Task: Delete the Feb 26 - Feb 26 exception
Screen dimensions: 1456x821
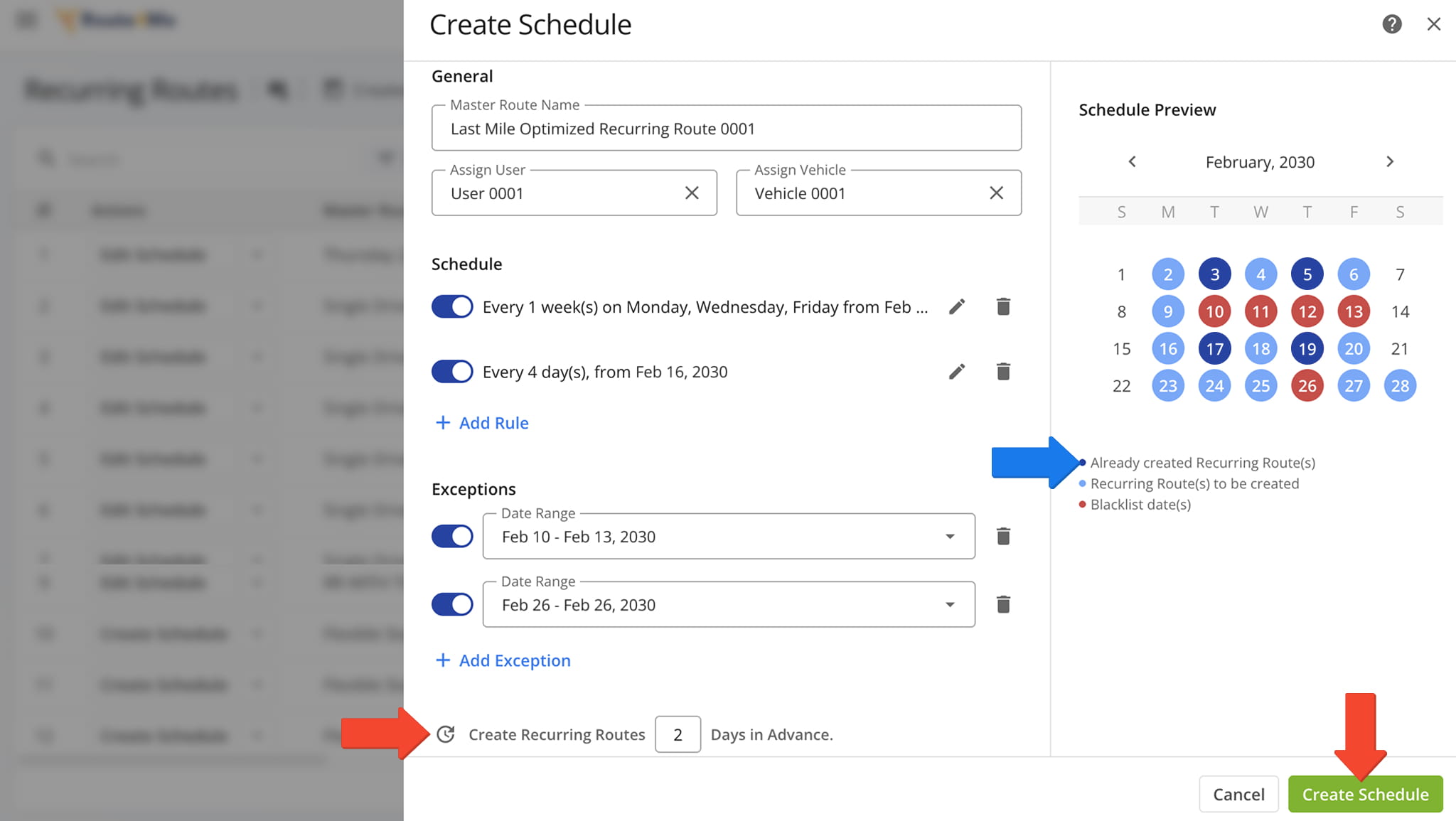Action: pos(1003,603)
